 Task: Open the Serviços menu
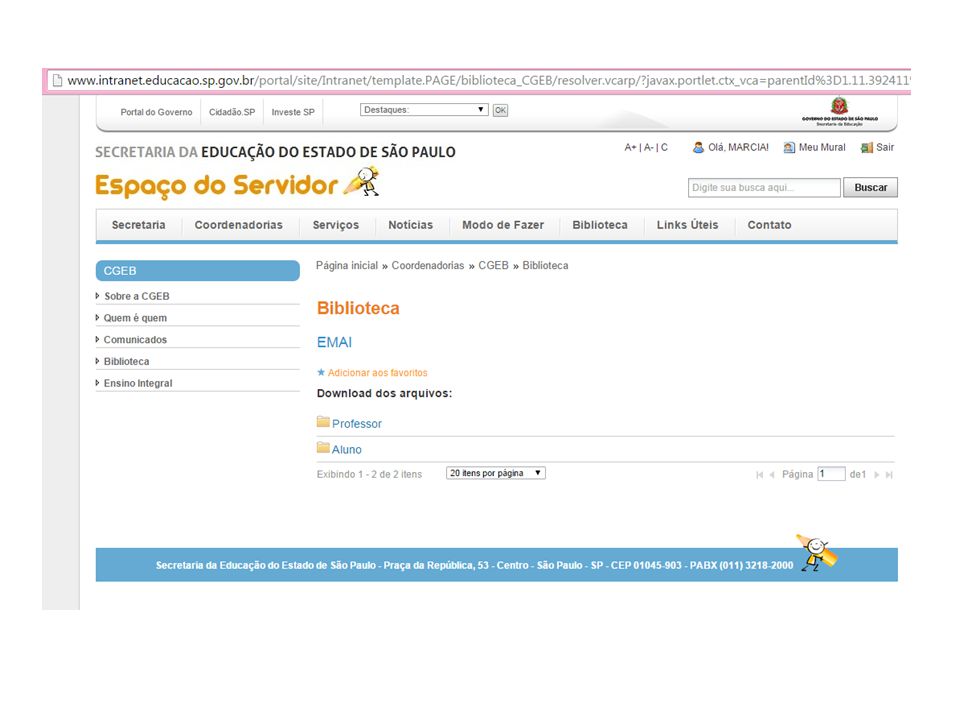click(x=336, y=225)
